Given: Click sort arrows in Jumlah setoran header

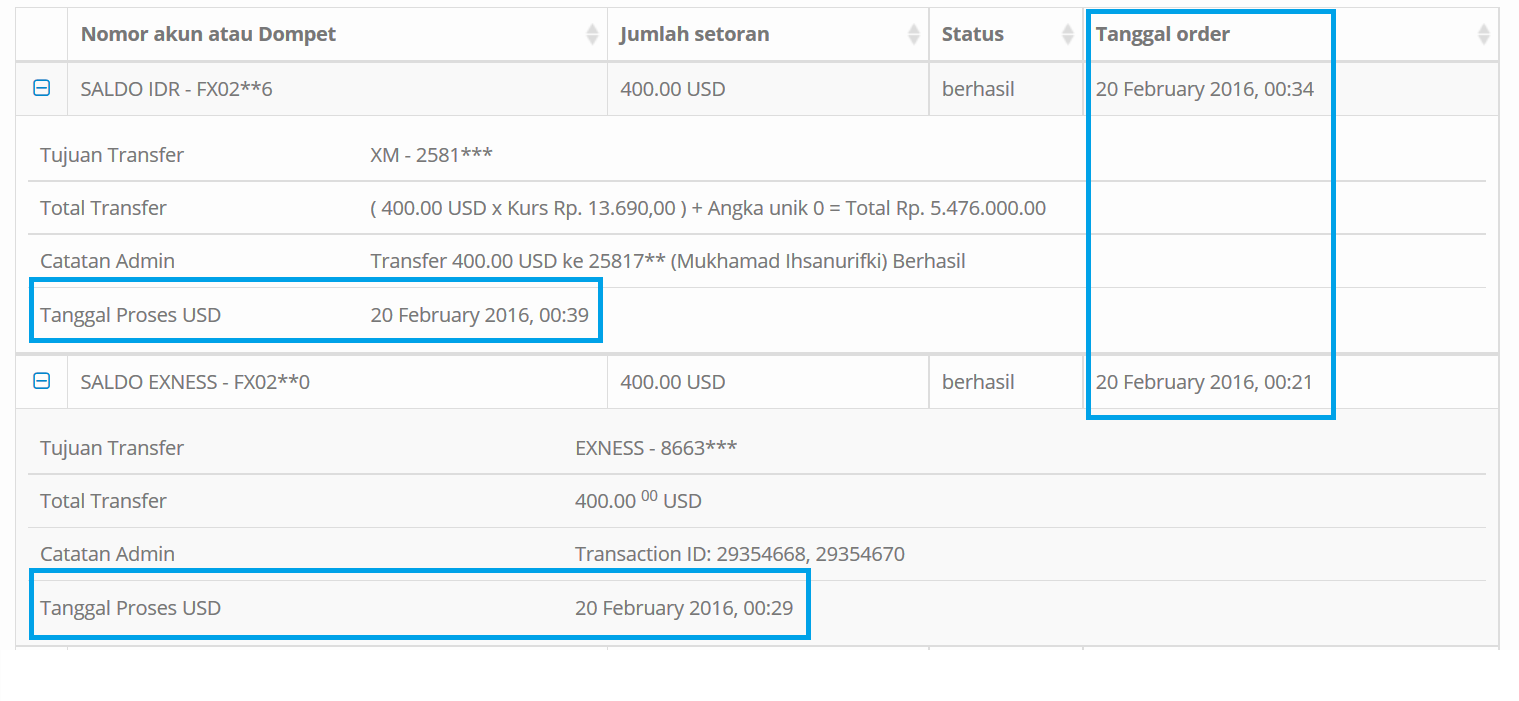Looking at the screenshot, I should coord(914,34).
